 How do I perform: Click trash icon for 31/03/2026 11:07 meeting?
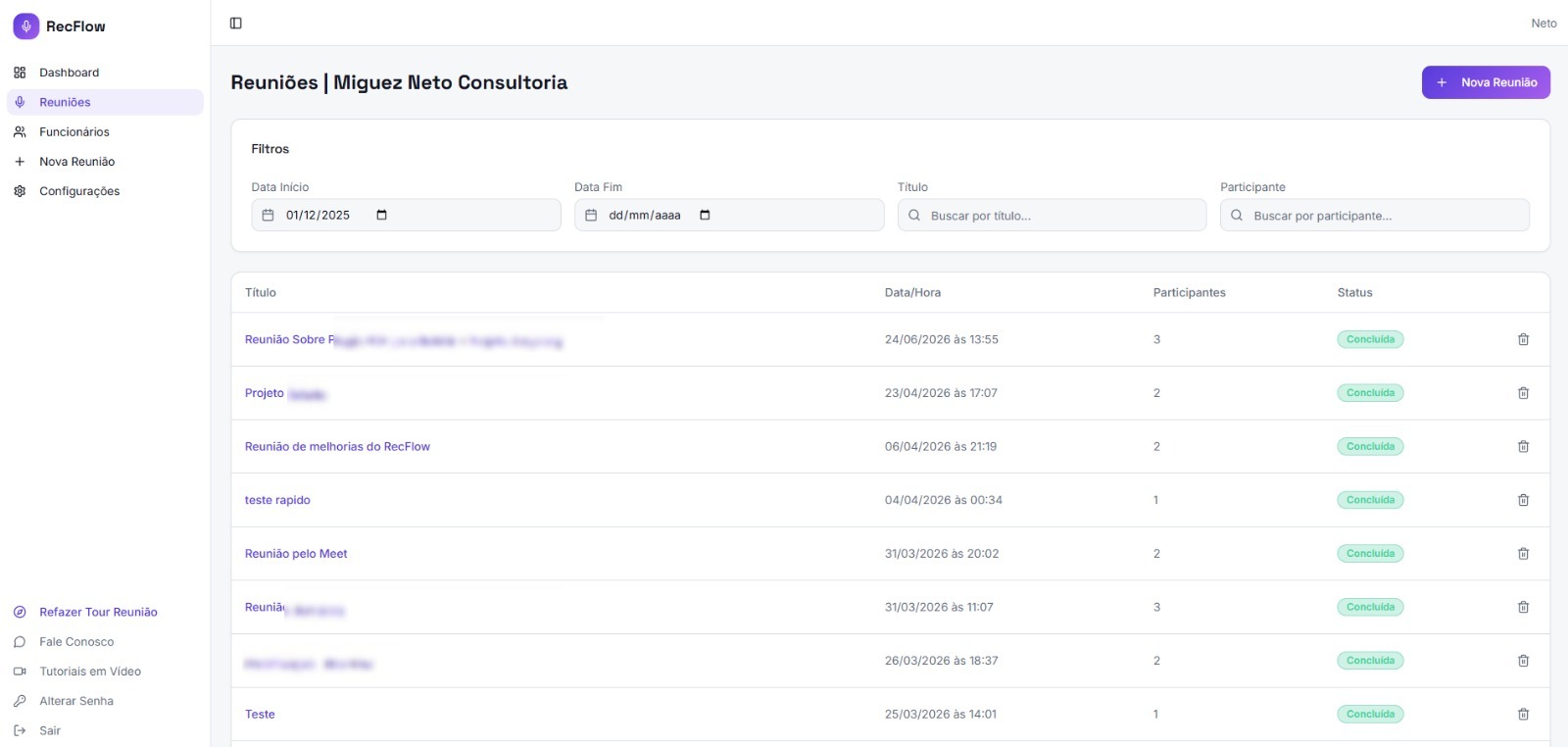1523,607
